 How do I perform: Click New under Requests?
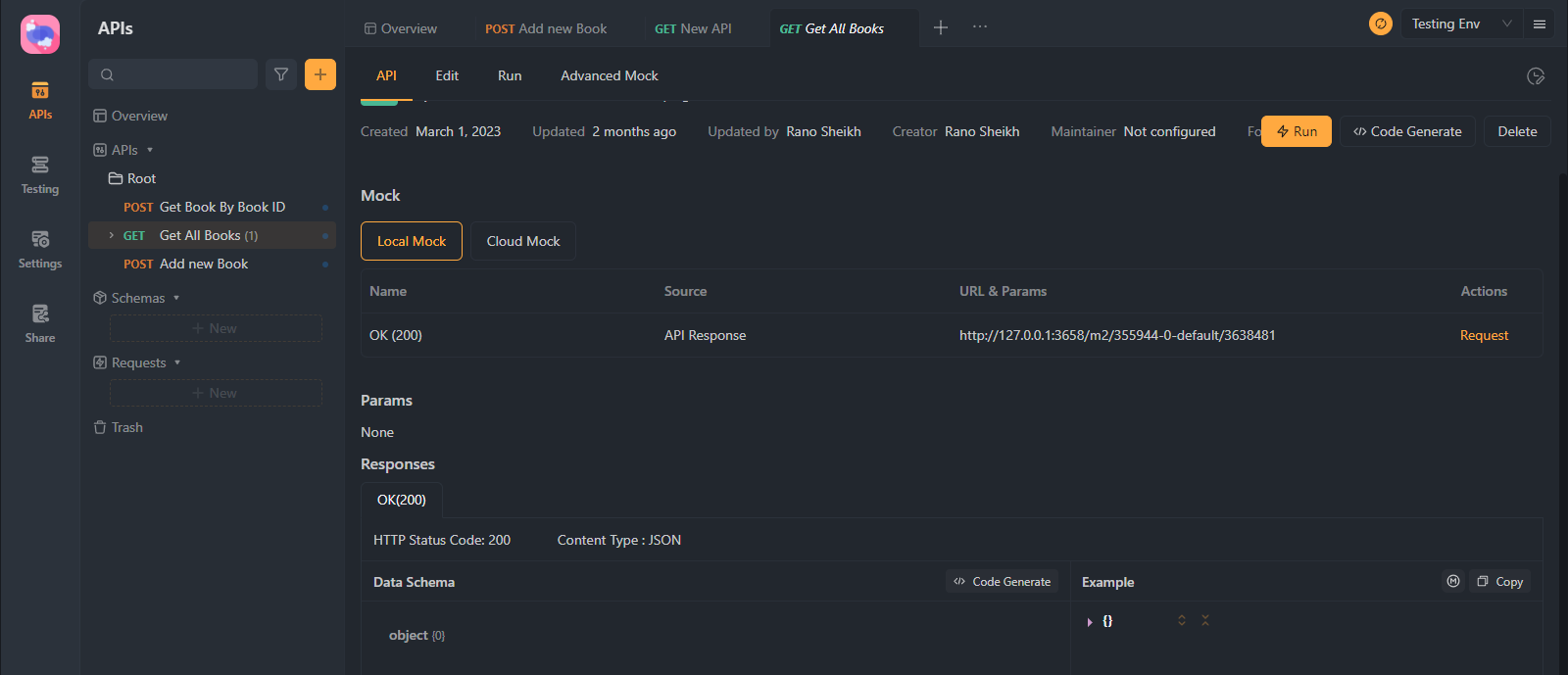(216, 393)
